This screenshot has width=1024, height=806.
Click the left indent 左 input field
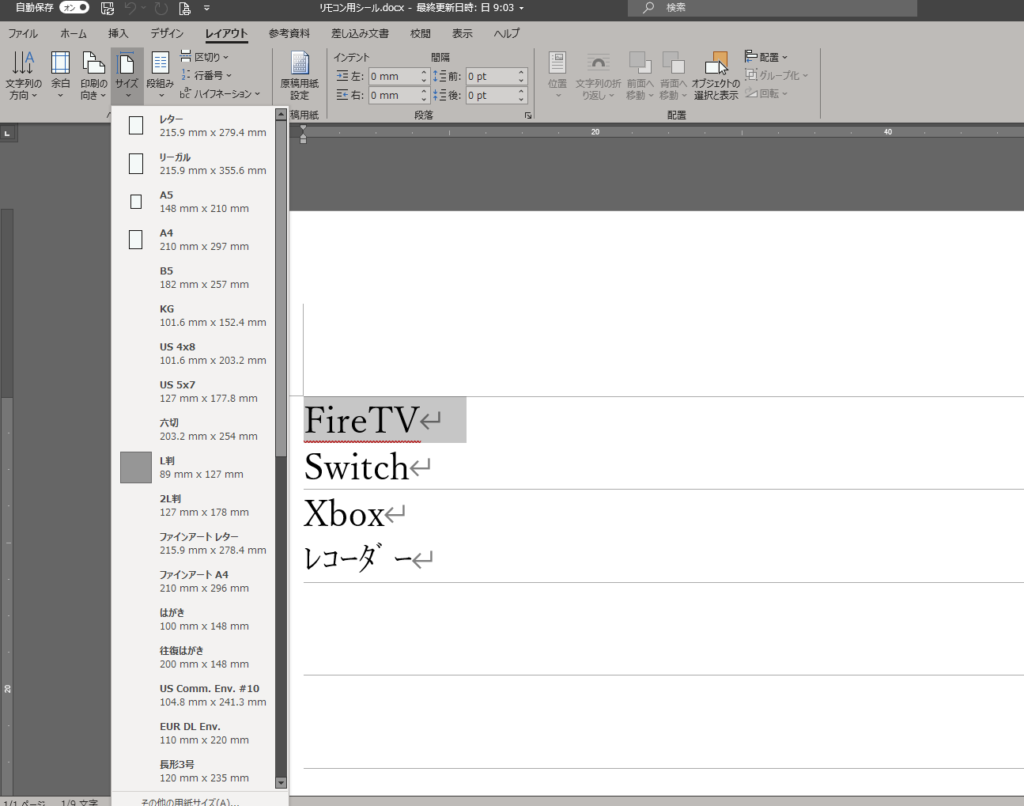pyautogui.click(x=394, y=76)
